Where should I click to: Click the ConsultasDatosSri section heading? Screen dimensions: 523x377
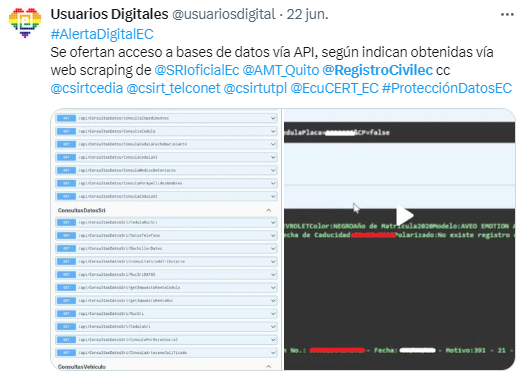click(x=82, y=210)
